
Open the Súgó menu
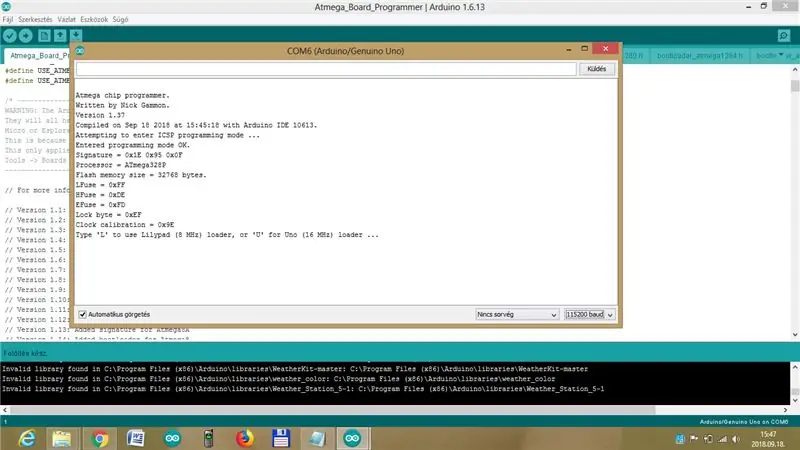120,19
